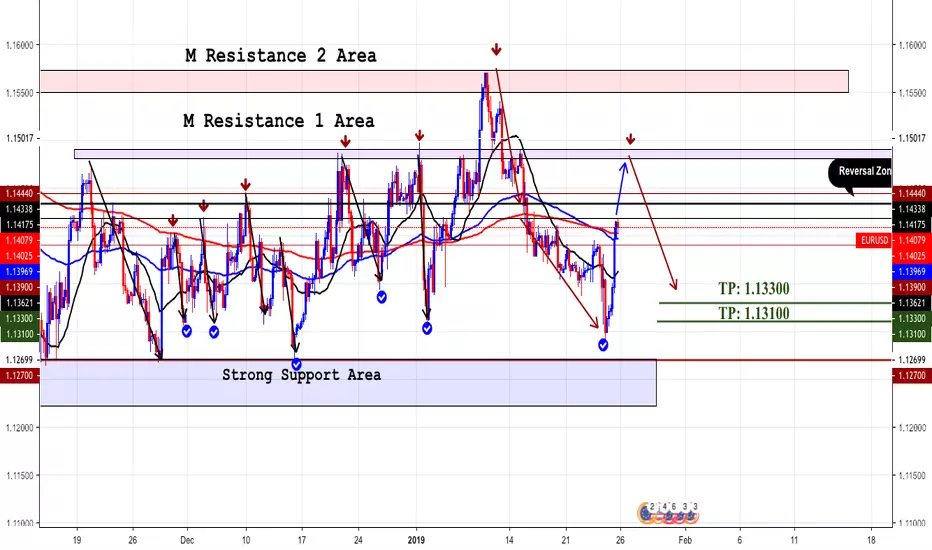The width and height of the screenshot is (932, 550).
Task: Click 1.12699 label on left axis
Action: point(20,360)
